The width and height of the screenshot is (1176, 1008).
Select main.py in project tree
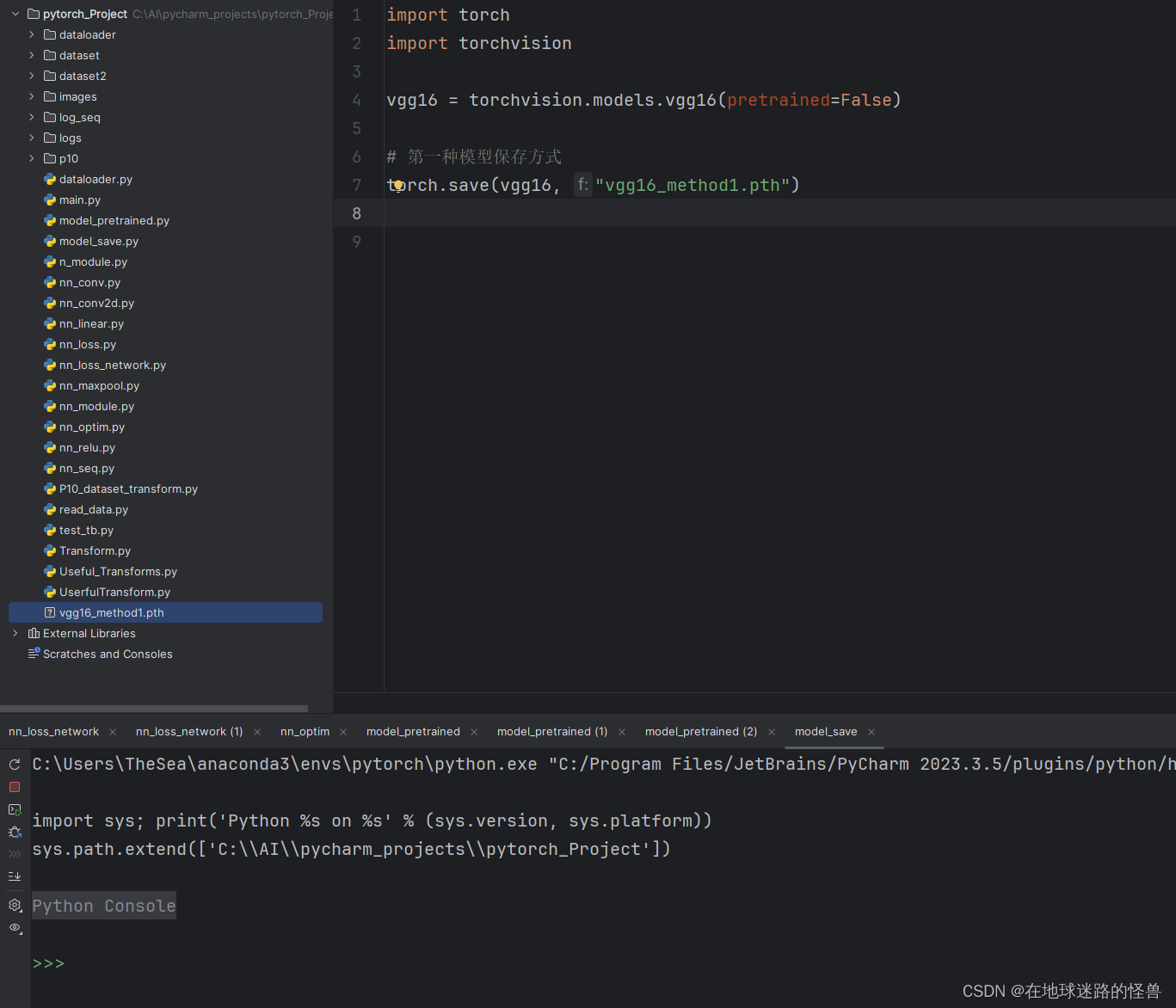(x=79, y=200)
